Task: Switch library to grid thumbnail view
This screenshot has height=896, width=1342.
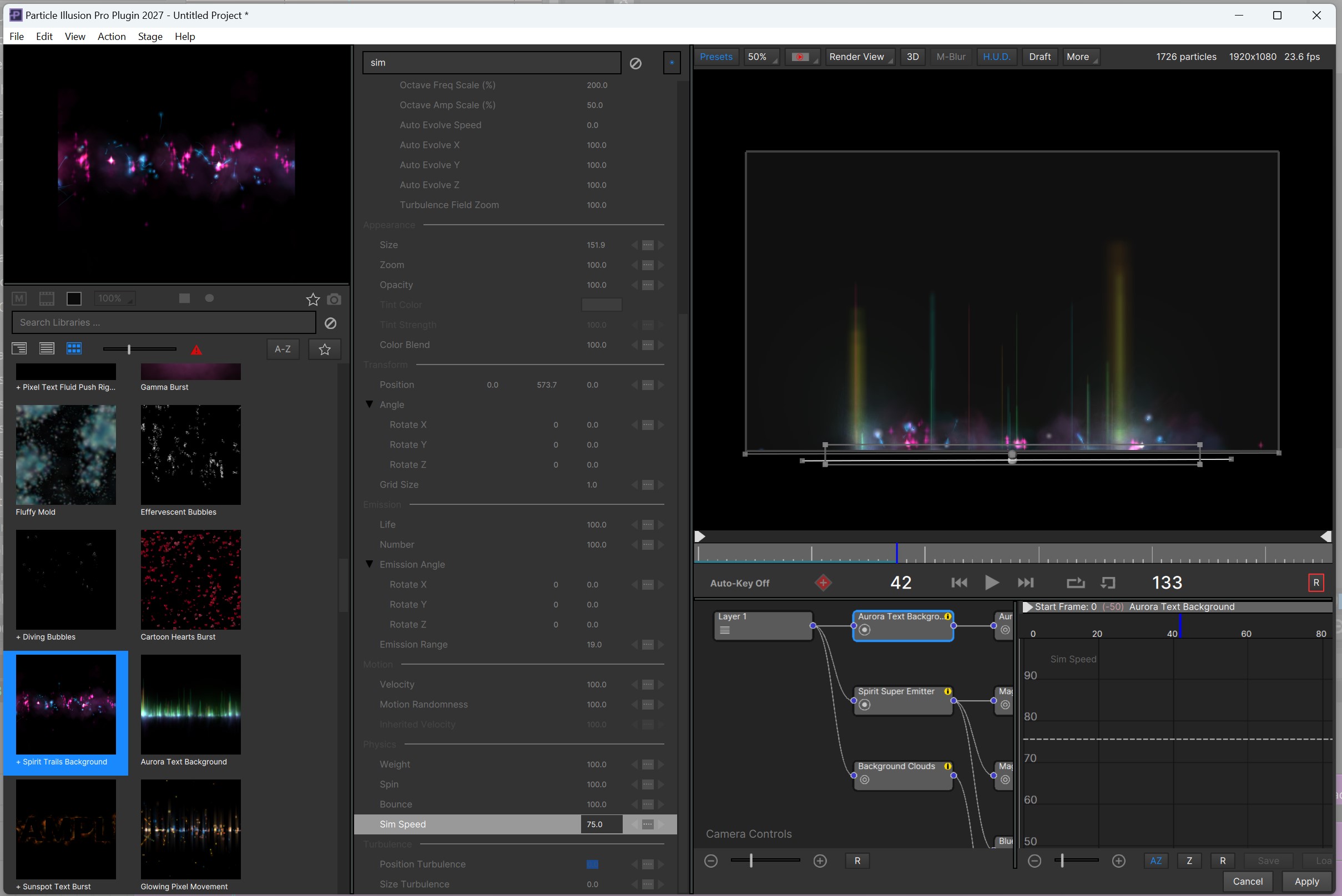Action: [74, 348]
